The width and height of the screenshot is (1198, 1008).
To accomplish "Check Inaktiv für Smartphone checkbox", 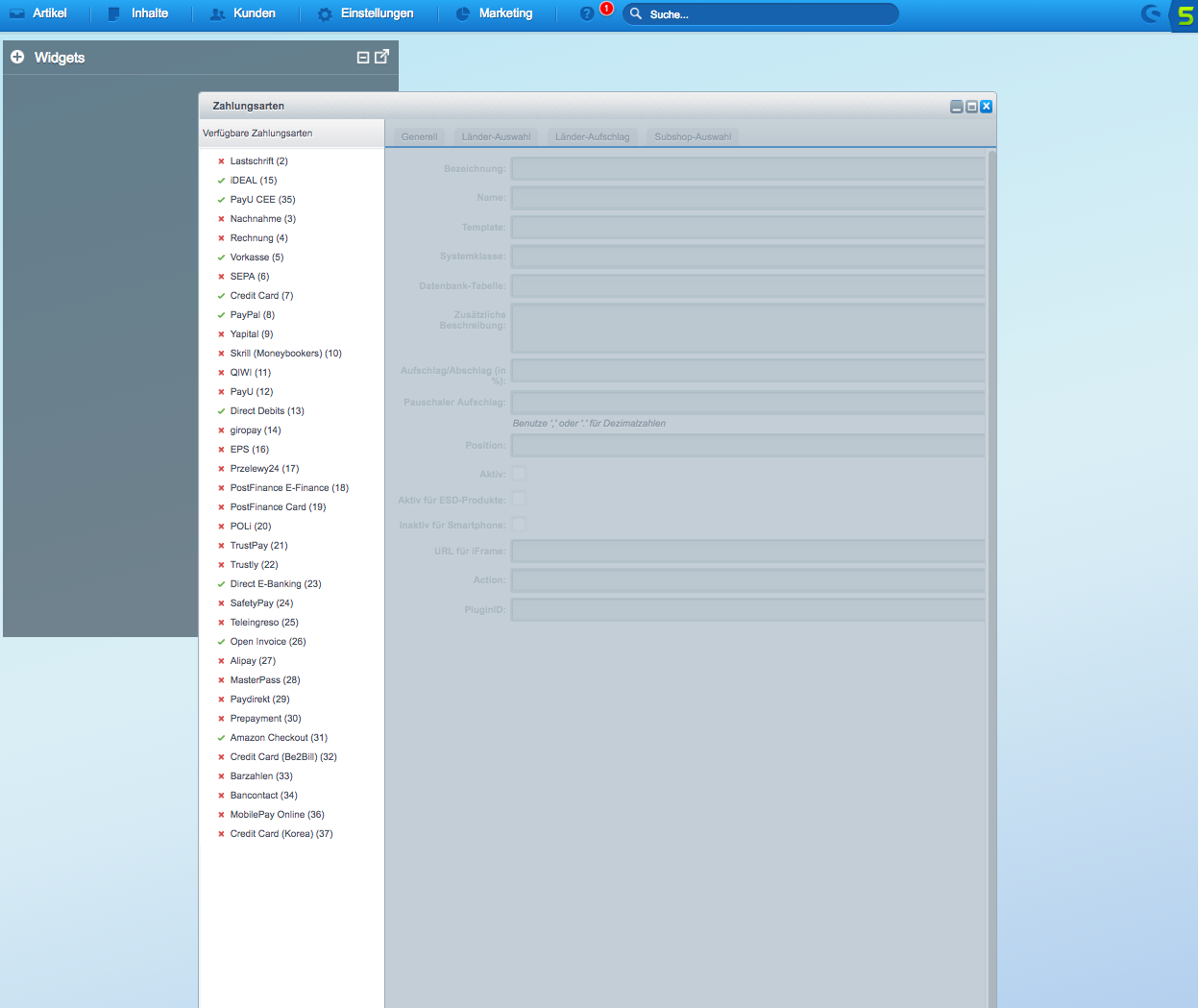I will pyautogui.click(x=519, y=525).
